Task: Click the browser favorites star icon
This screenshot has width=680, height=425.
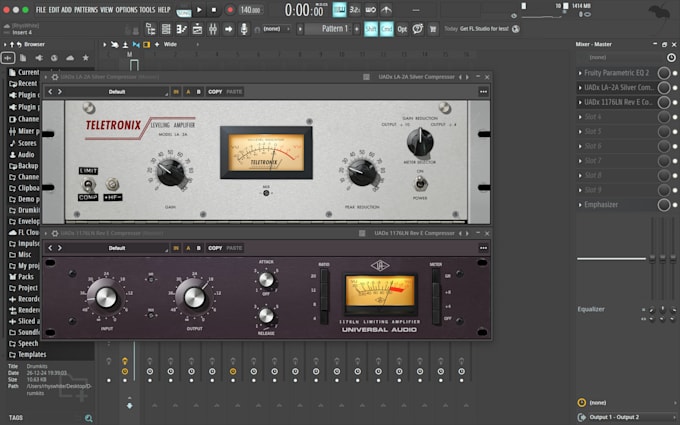Action: [x=85, y=58]
